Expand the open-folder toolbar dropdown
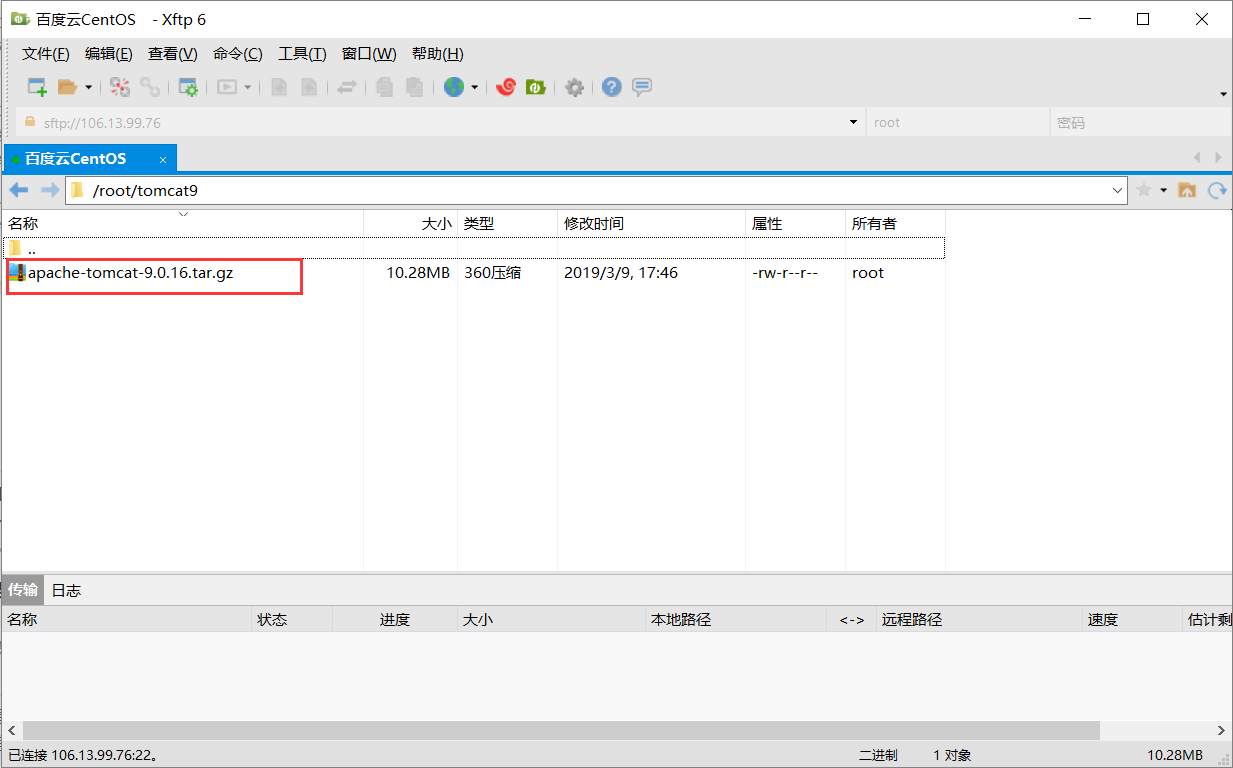Image resolution: width=1233 pixels, height=768 pixels. tap(87, 87)
